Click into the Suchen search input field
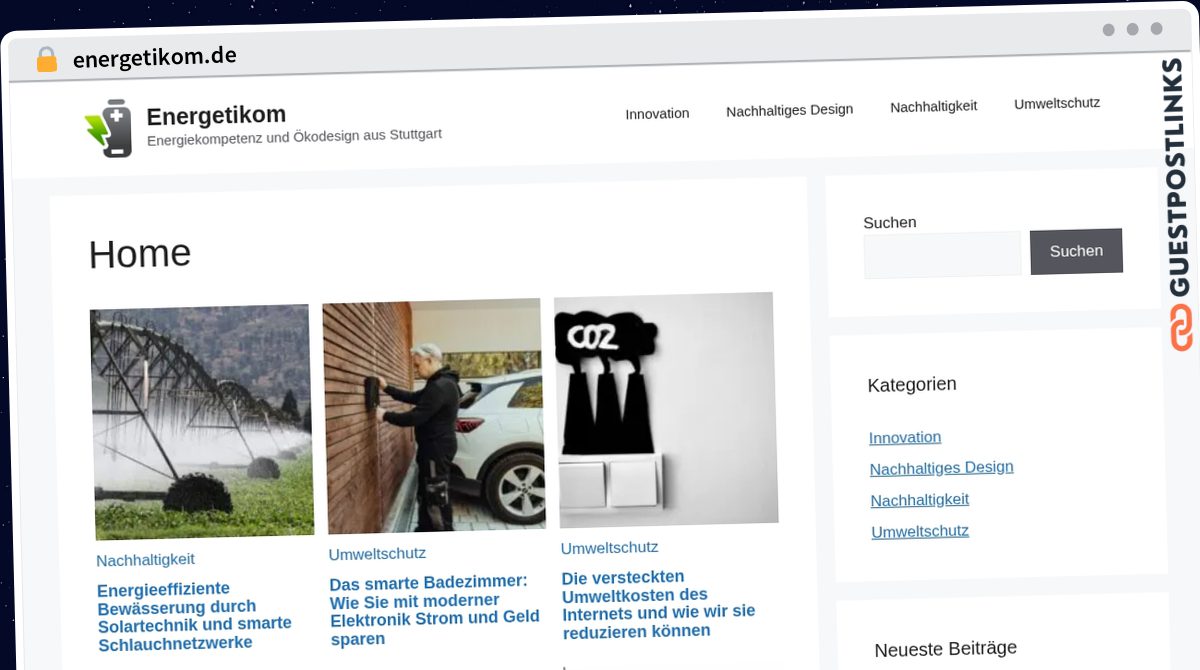Viewport: 1200px width, 670px height. pos(942,255)
